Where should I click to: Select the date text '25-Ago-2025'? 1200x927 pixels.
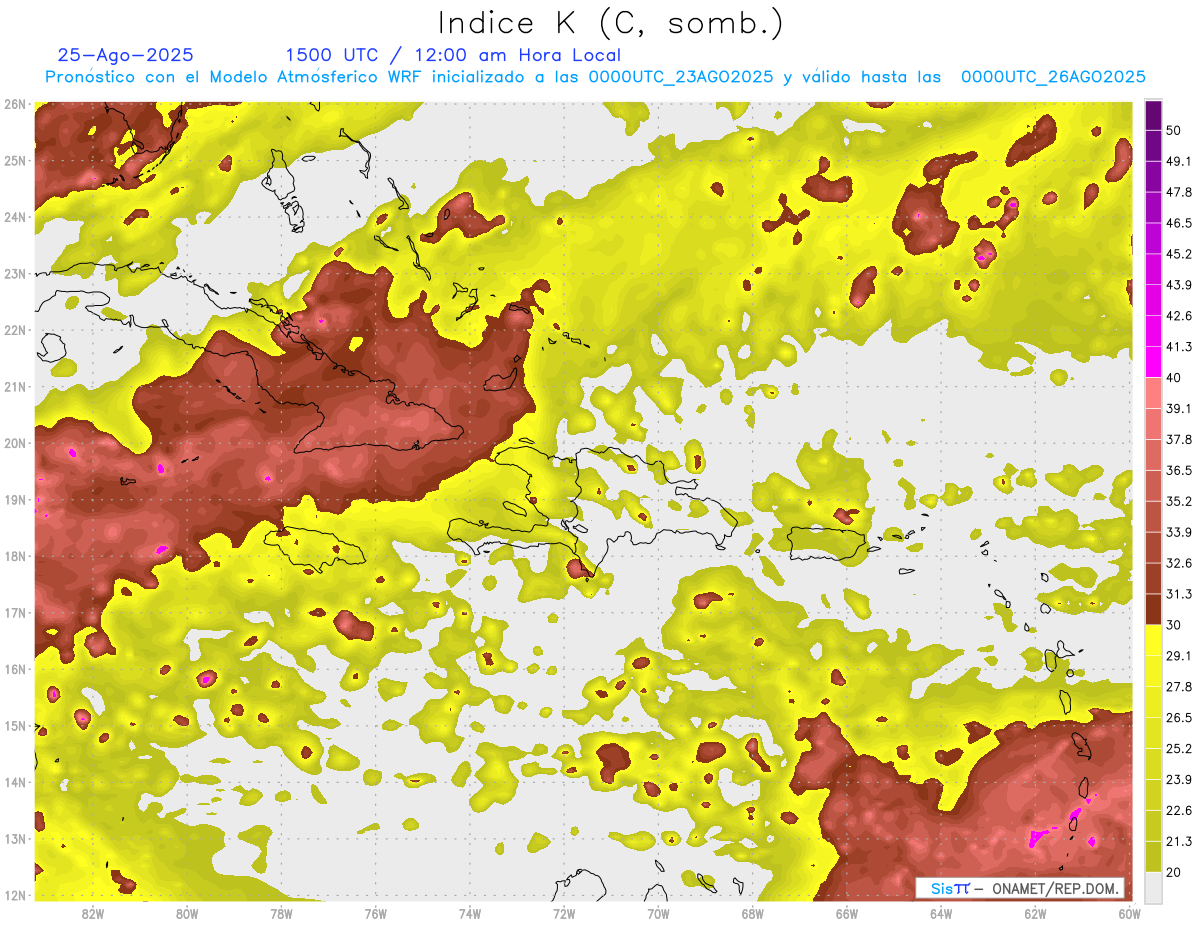126,55
